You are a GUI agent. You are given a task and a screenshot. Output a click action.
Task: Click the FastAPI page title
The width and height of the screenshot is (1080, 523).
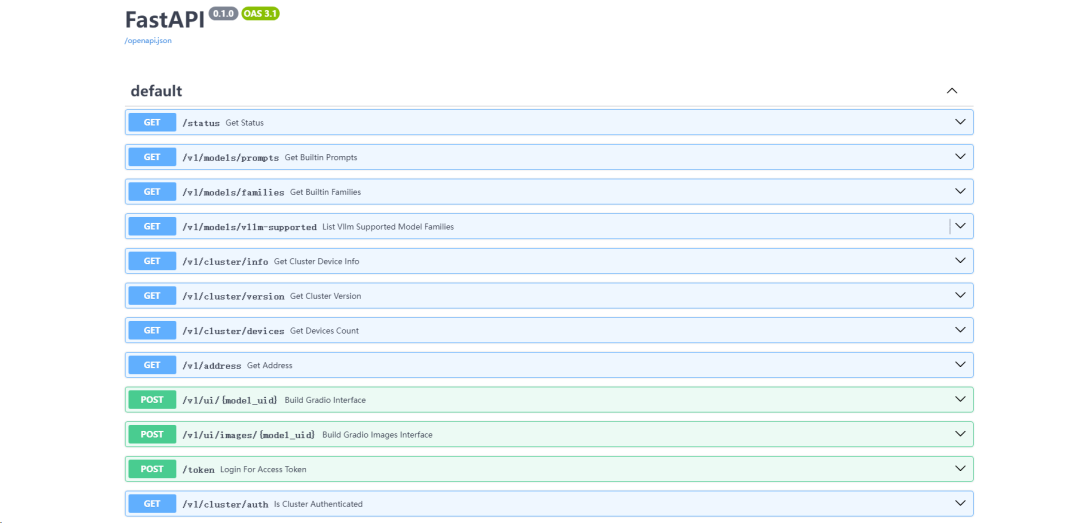165,19
